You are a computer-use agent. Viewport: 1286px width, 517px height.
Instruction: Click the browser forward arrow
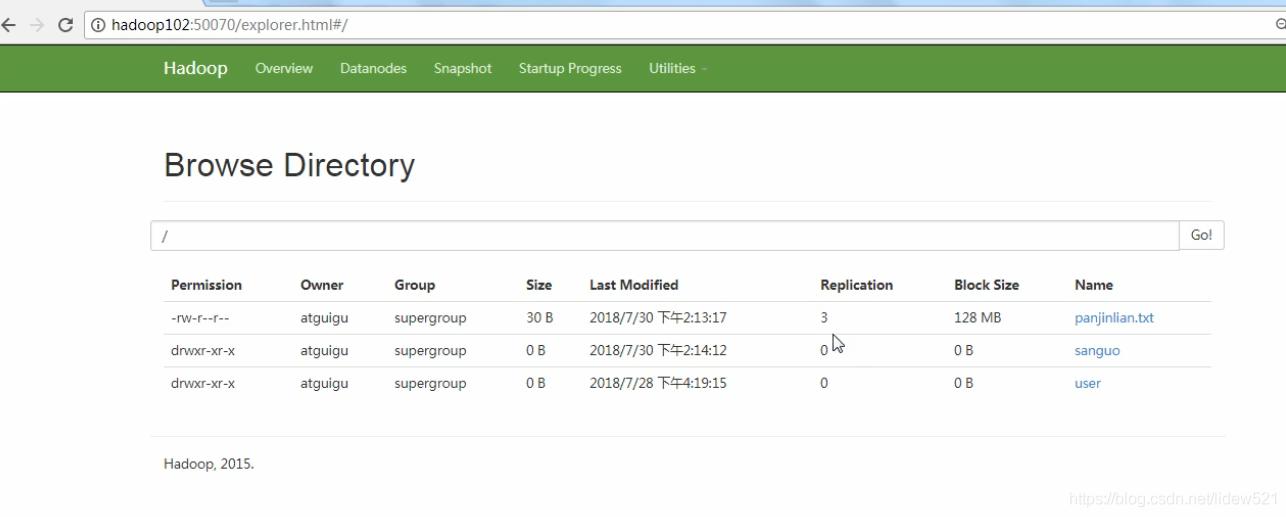(37, 25)
